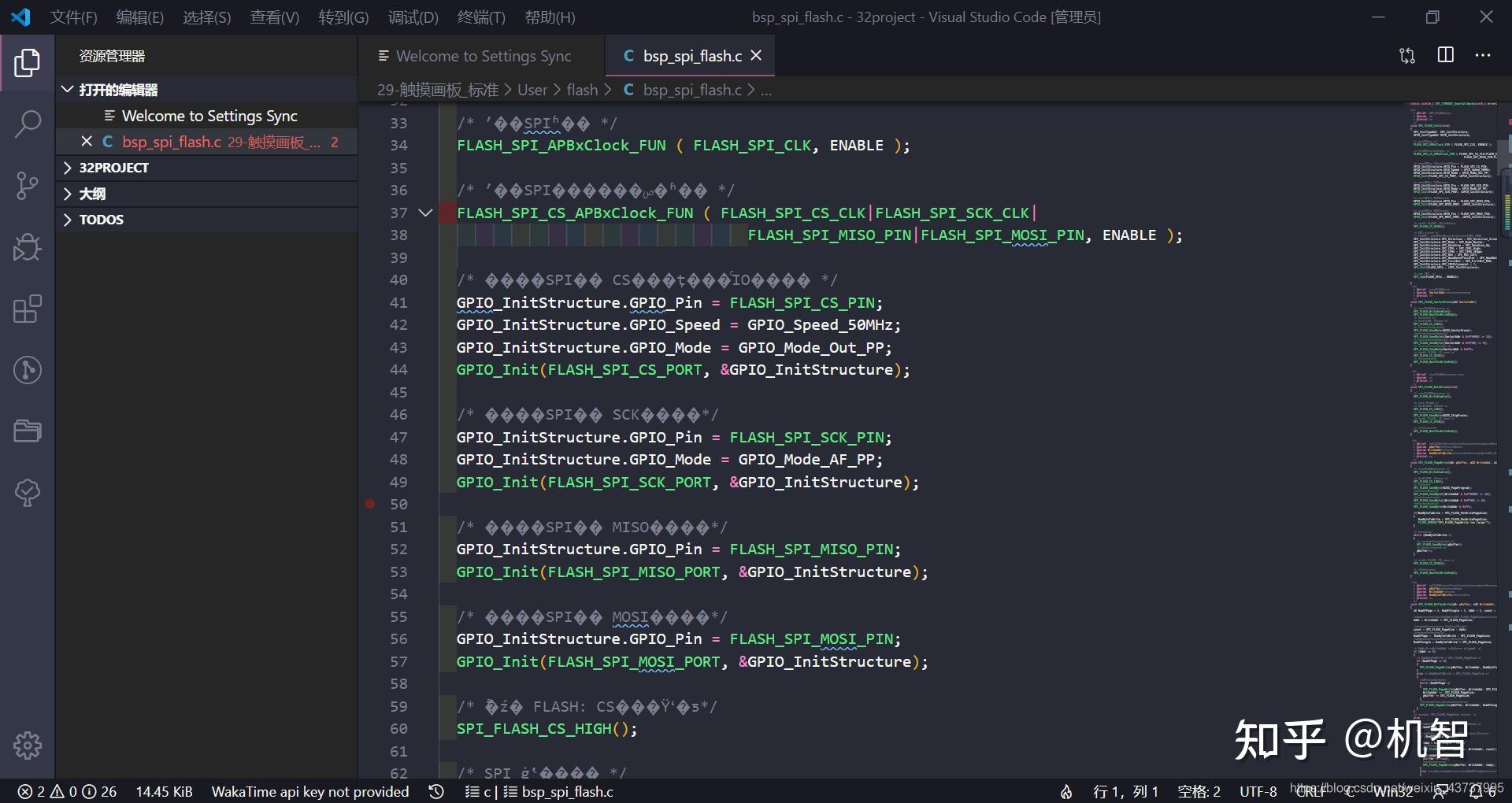Toggle the breakpoint on line 50
The height and width of the screenshot is (803, 1512).
[x=369, y=504]
